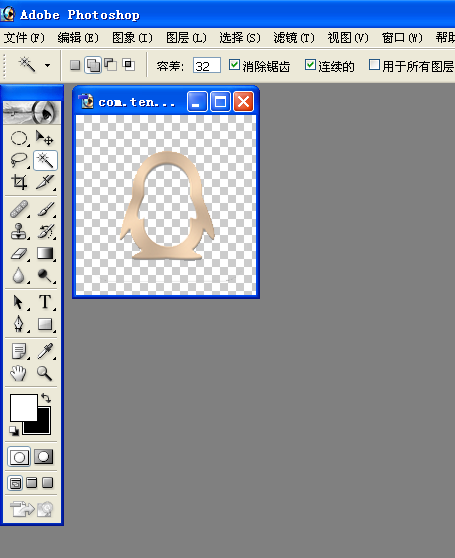Image resolution: width=455 pixels, height=558 pixels.
Task: Open the 视图(V) menu
Action: pyautogui.click(x=348, y=38)
